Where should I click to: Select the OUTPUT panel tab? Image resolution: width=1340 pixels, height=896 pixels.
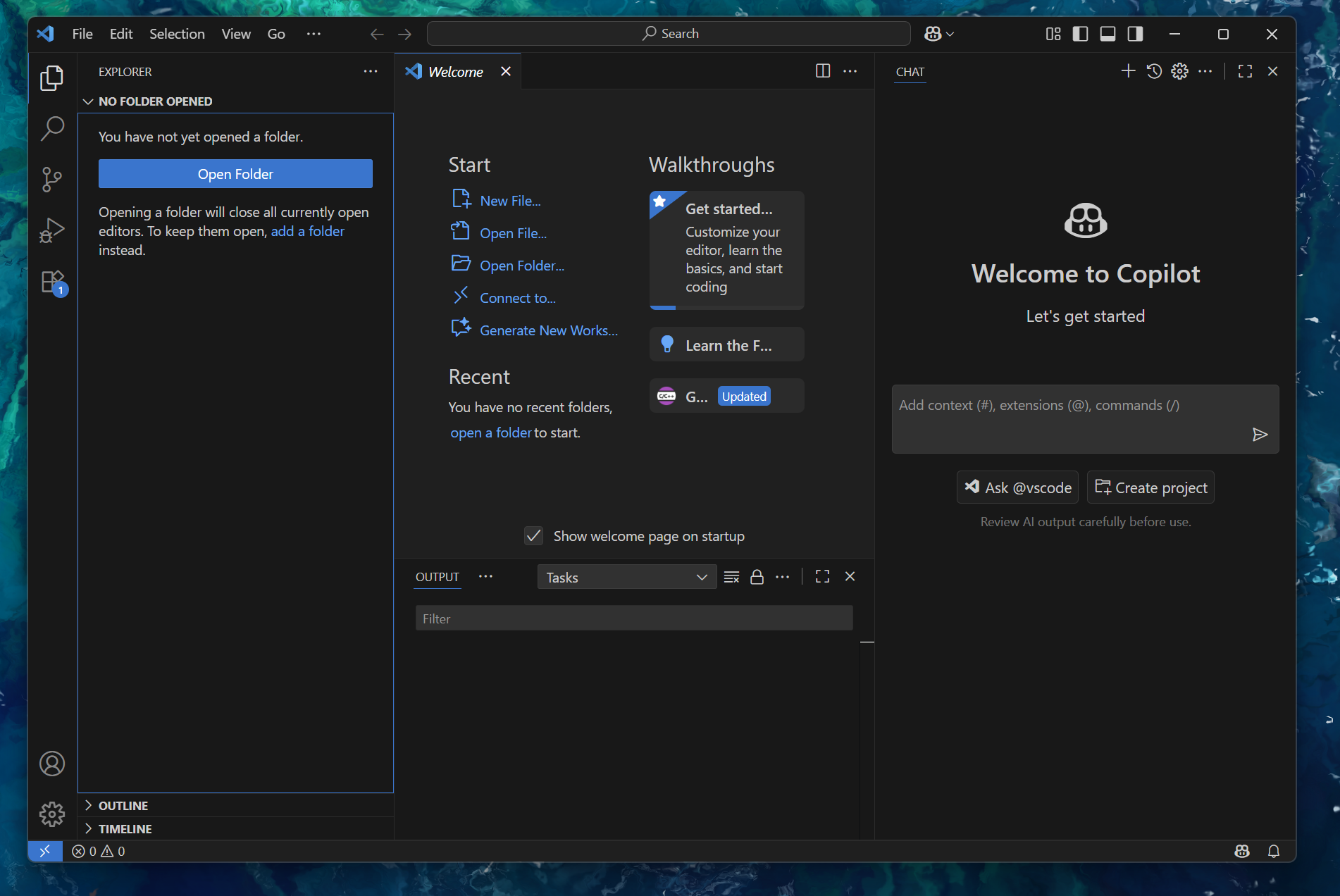click(x=437, y=577)
